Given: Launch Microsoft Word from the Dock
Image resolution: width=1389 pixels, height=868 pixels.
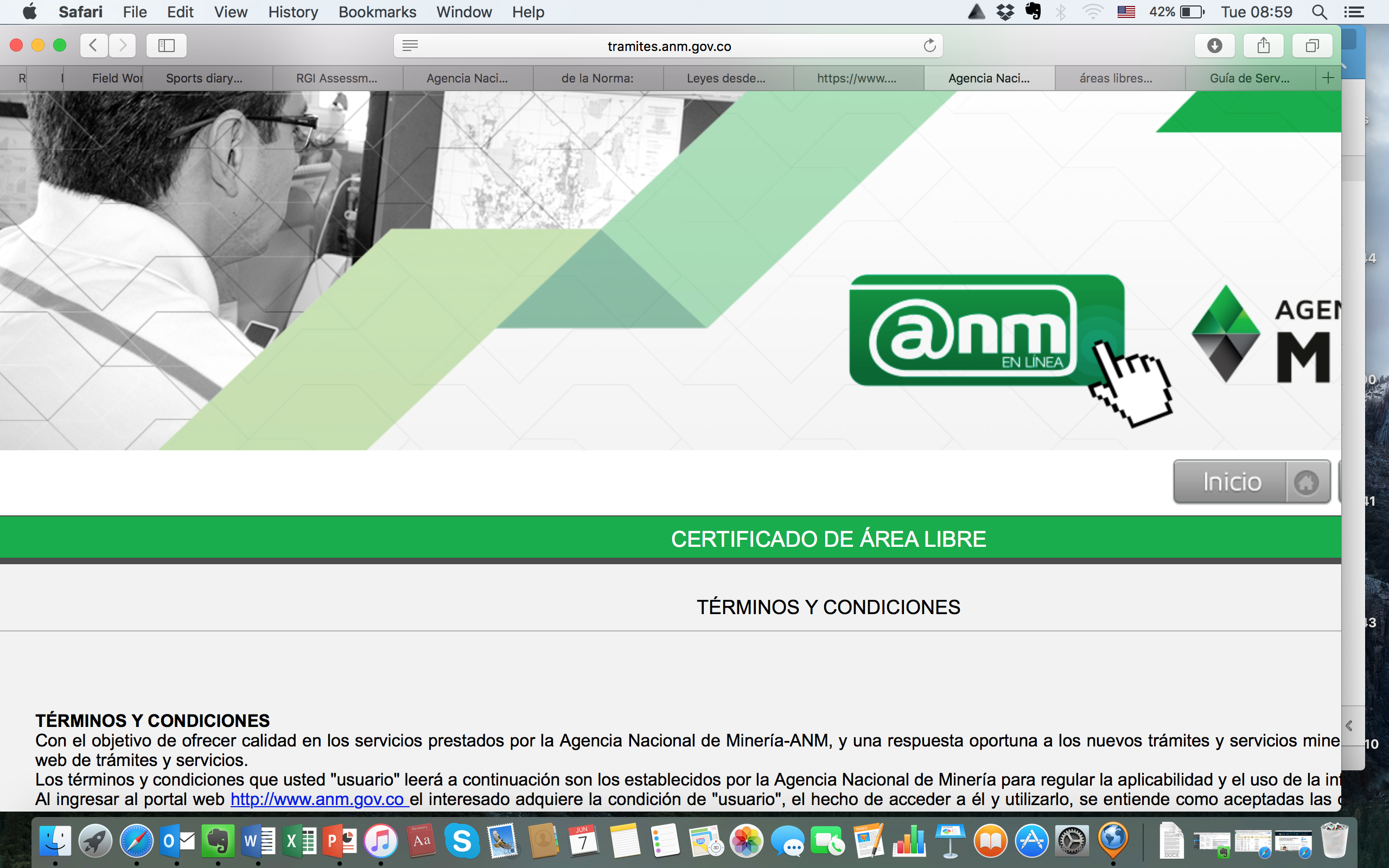Looking at the screenshot, I should pyautogui.click(x=258, y=841).
